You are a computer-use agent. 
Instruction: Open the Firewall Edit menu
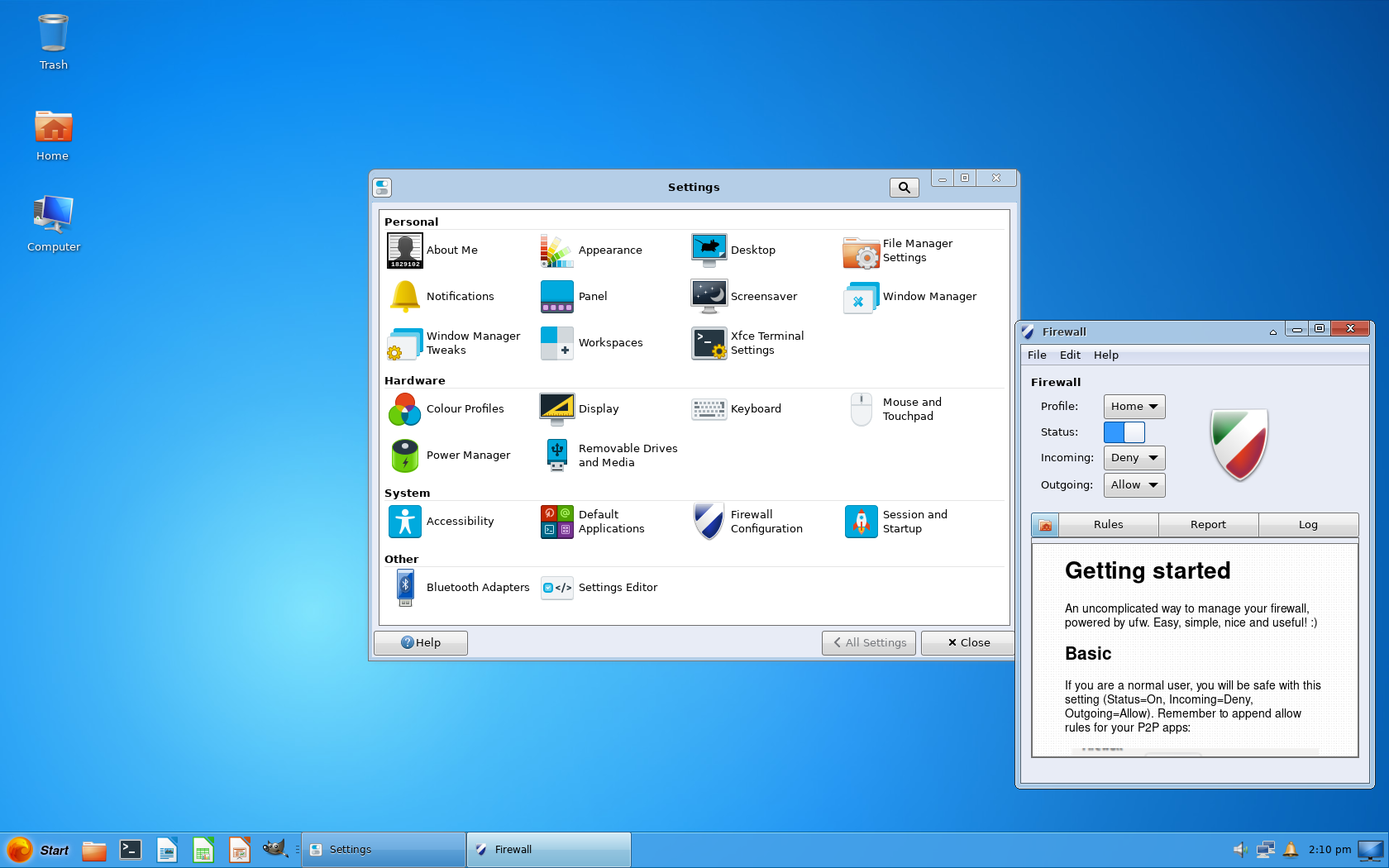click(x=1070, y=355)
